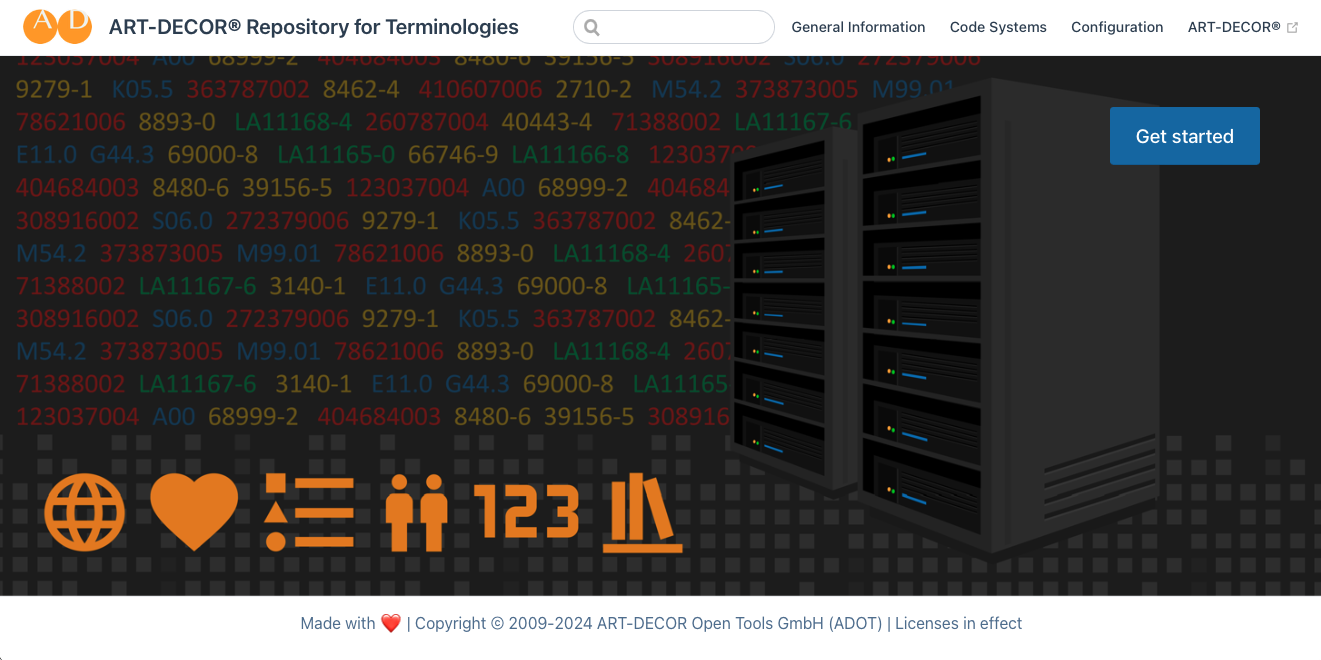
Task: Click the large orange heart icon
Action: [194, 512]
